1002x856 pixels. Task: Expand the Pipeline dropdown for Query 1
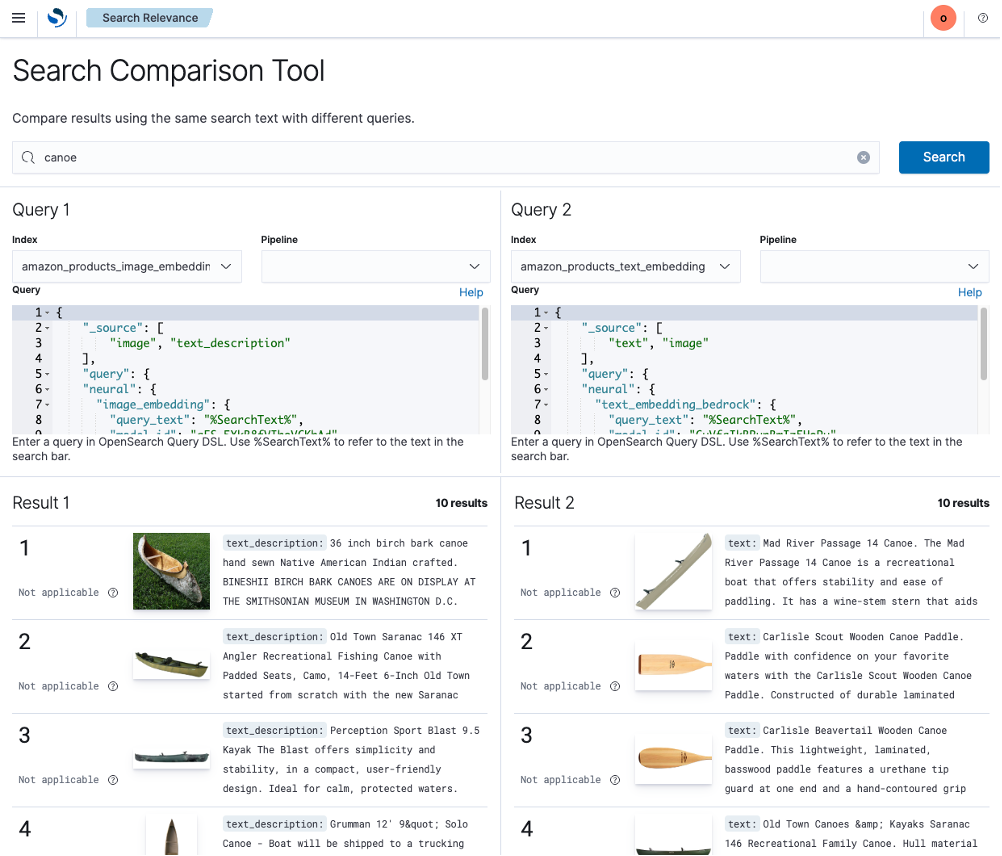(x=375, y=266)
